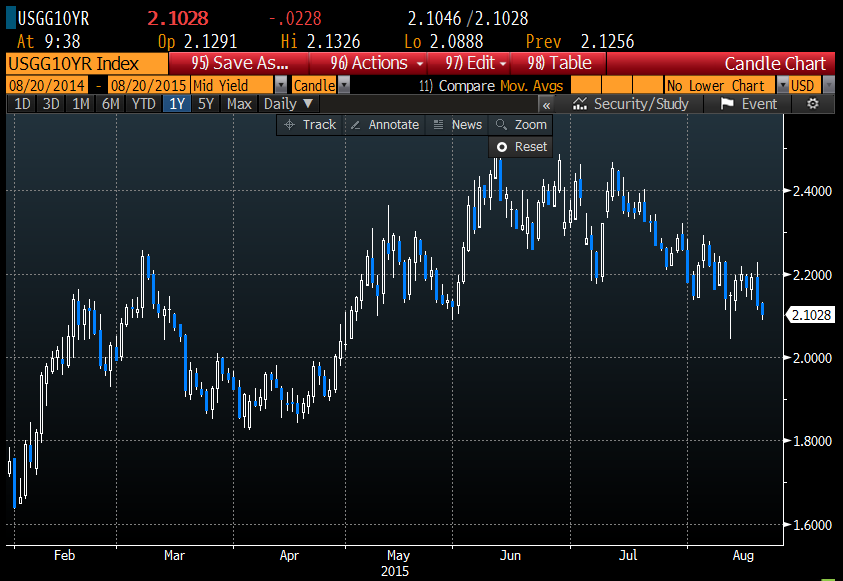Image resolution: width=843 pixels, height=581 pixels.
Task: Collapse panel with double-left arrow button
Action: 547,104
